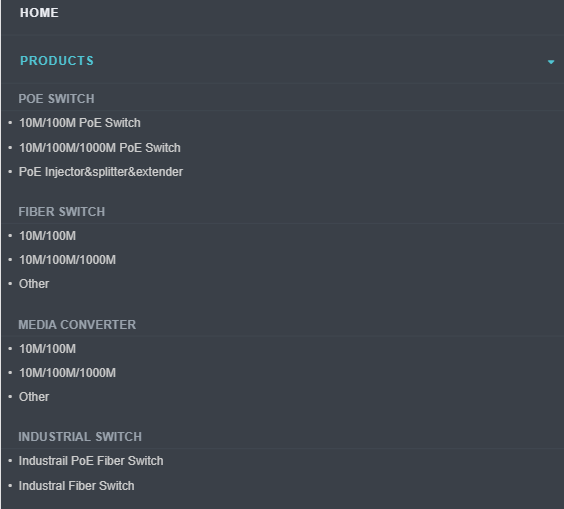The image size is (564, 509).
Task: Open the POE SWITCH category heading
Action: coord(56,99)
